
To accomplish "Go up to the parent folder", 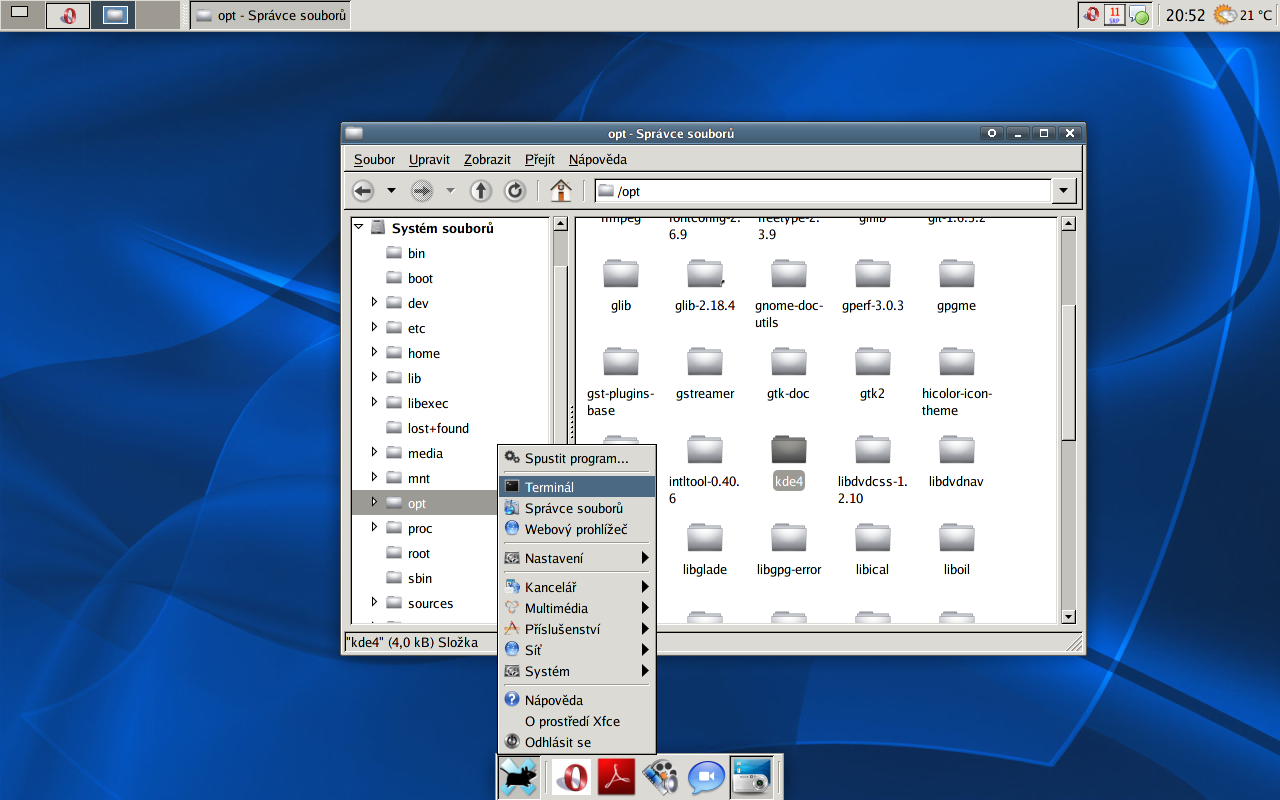I will pos(481,190).
